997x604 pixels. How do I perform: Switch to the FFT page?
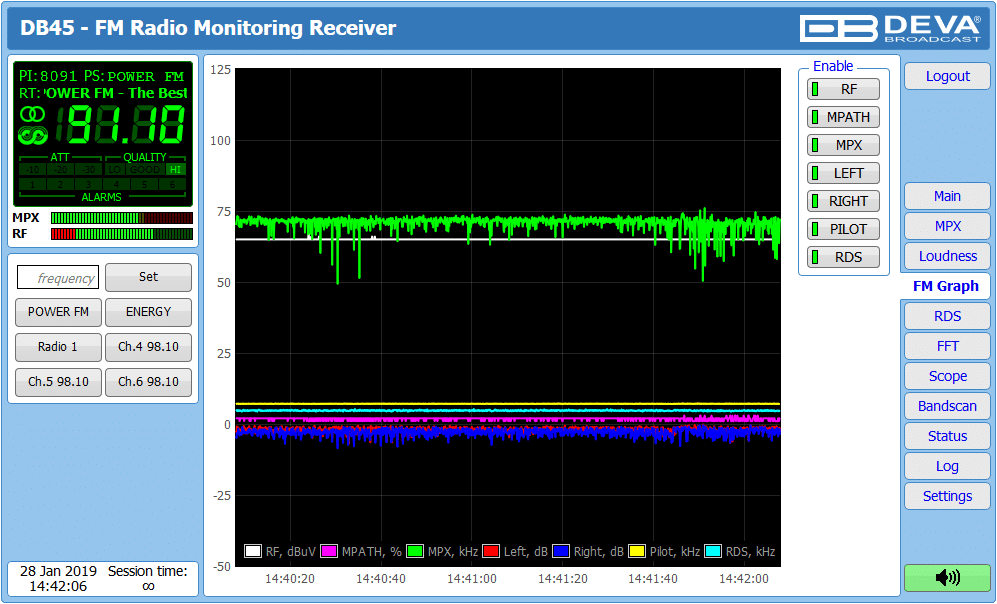pos(947,346)
